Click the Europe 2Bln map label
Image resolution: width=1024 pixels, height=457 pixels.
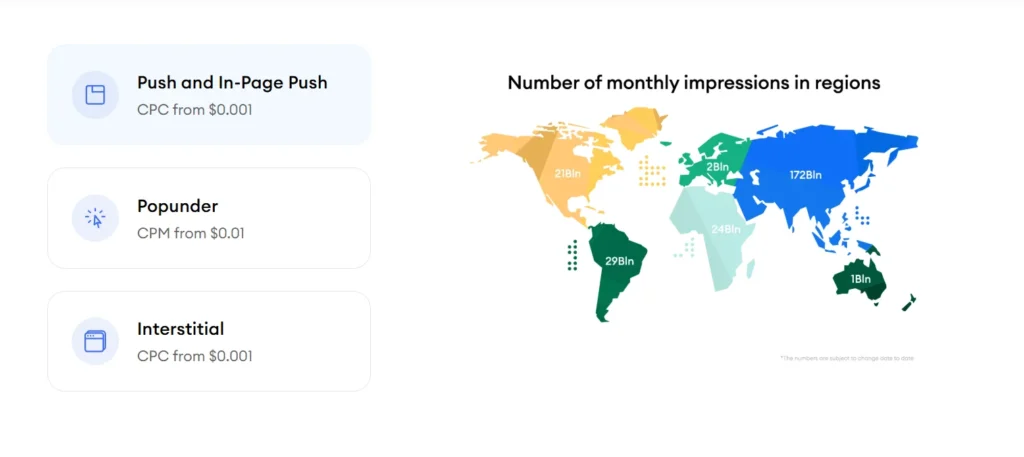[717, 167]
